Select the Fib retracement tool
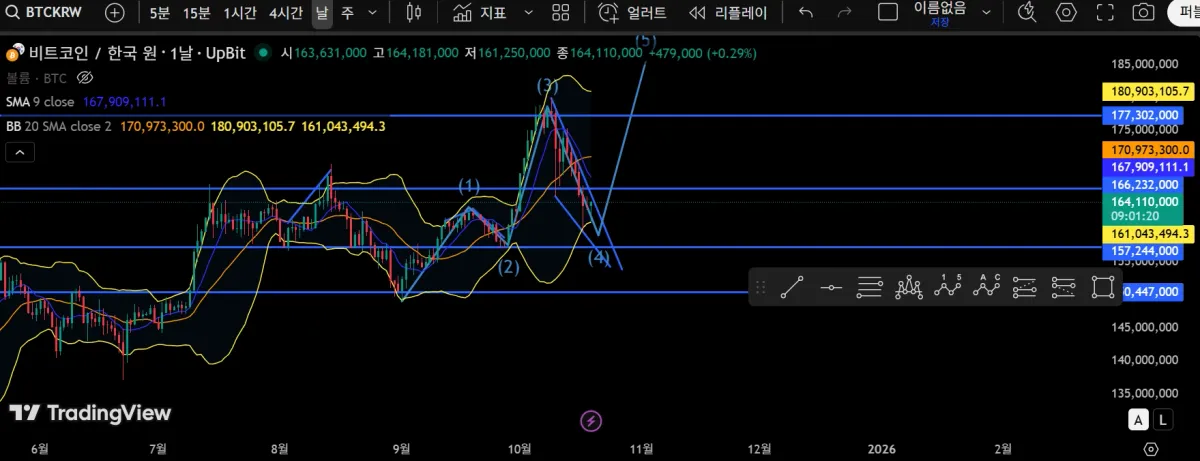Viewport: 1200px width, 461px height. (x=870, y=287)
